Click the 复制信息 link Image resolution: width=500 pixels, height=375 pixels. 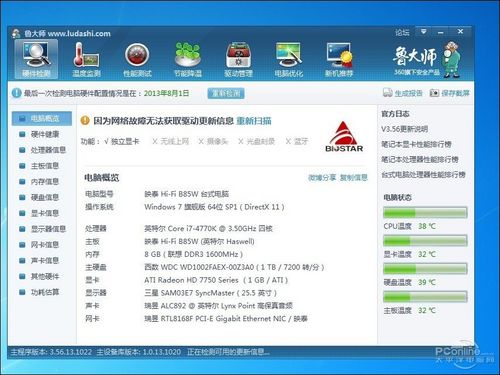[x=354, y=178]
